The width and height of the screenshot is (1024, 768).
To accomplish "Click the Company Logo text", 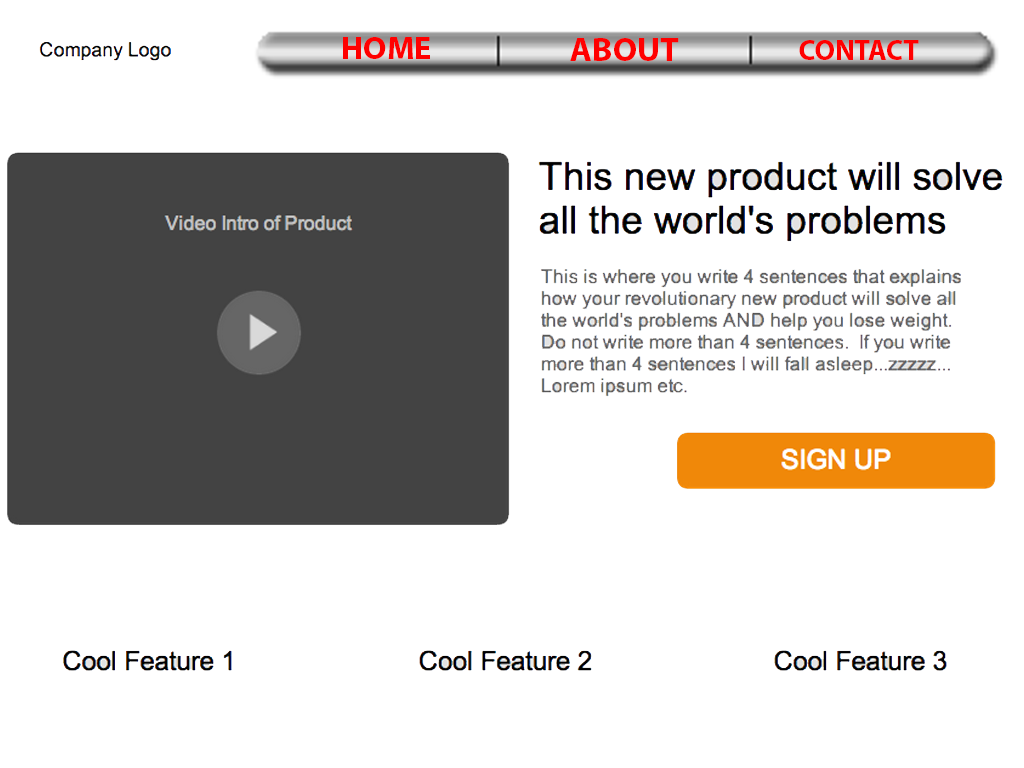I will (105, 50).
